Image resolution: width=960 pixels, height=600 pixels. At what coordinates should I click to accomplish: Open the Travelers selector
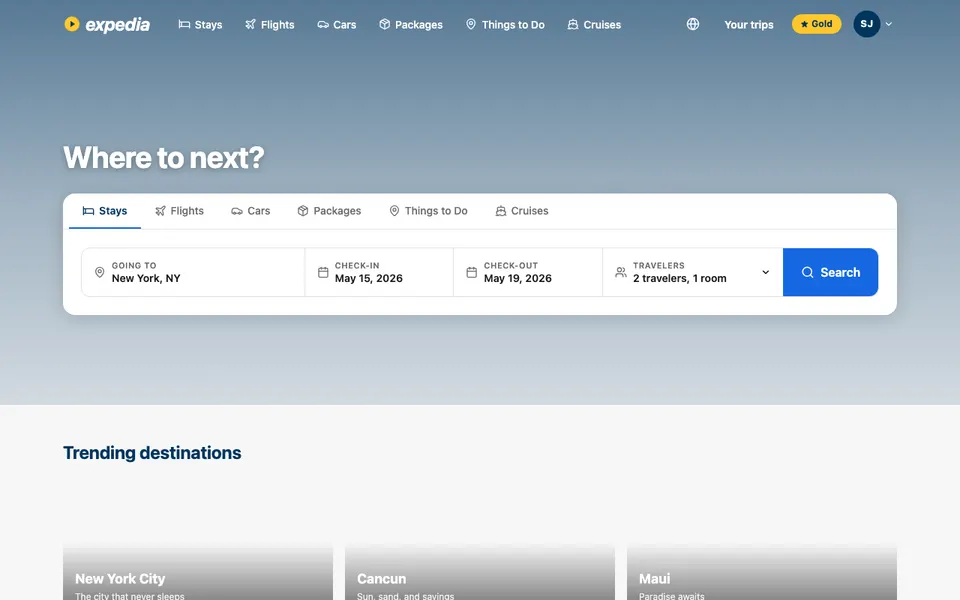pos(692,272)
